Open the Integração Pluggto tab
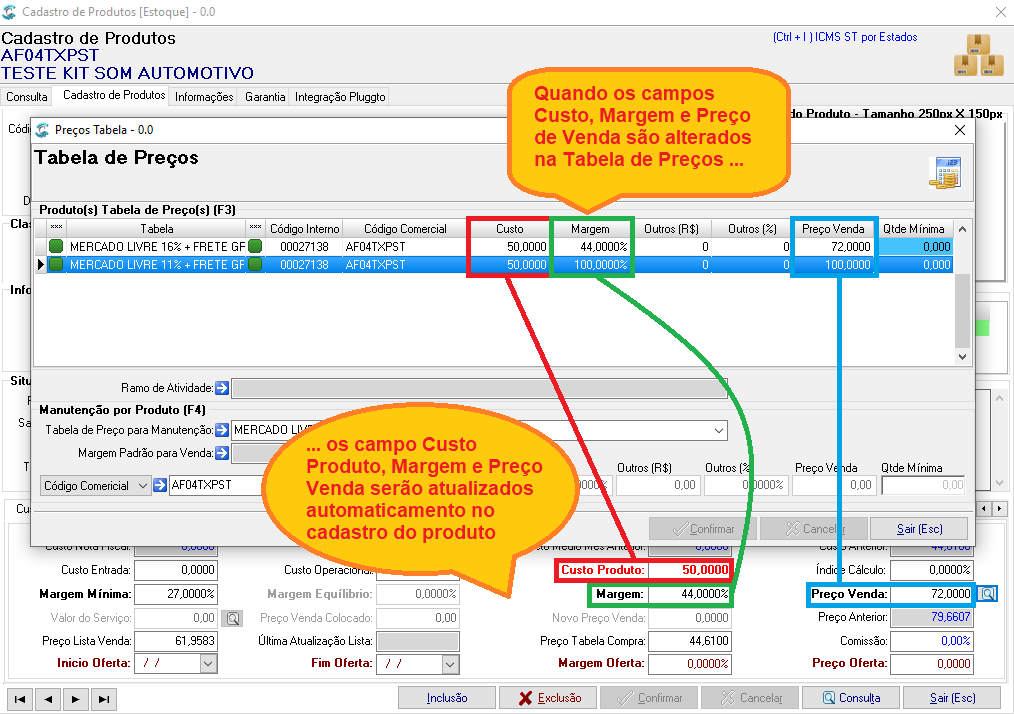This screenshot has width=1014, height=714. point(340,97)
